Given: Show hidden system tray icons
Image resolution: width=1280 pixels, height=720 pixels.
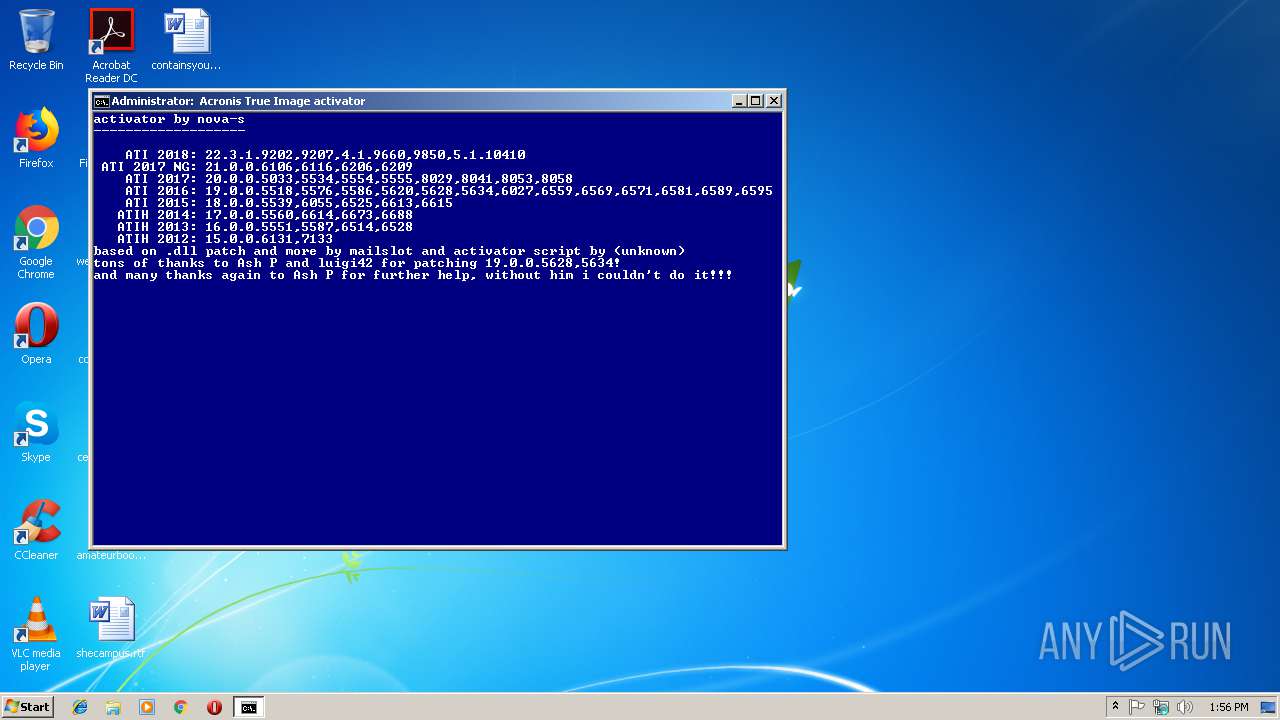Looking at the screenshot, I should (x=1115, y=707).
